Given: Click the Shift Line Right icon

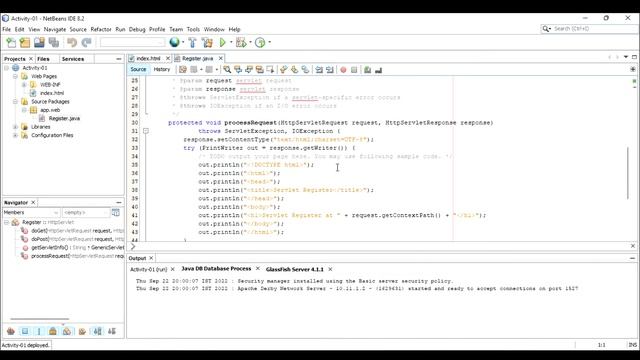Looking at the screenshot, I should [330, 70].
